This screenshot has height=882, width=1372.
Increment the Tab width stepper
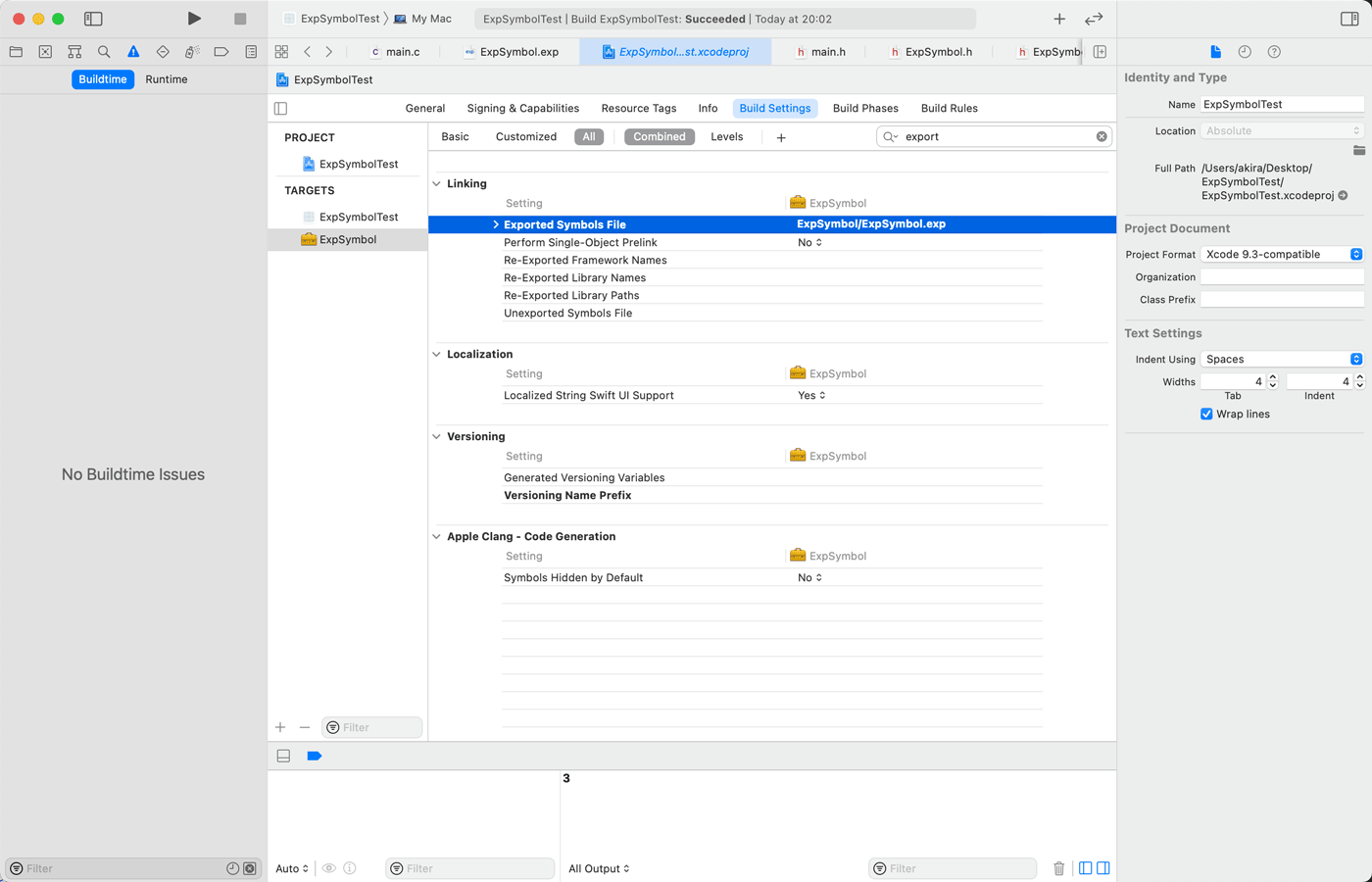pos(1273,377)
